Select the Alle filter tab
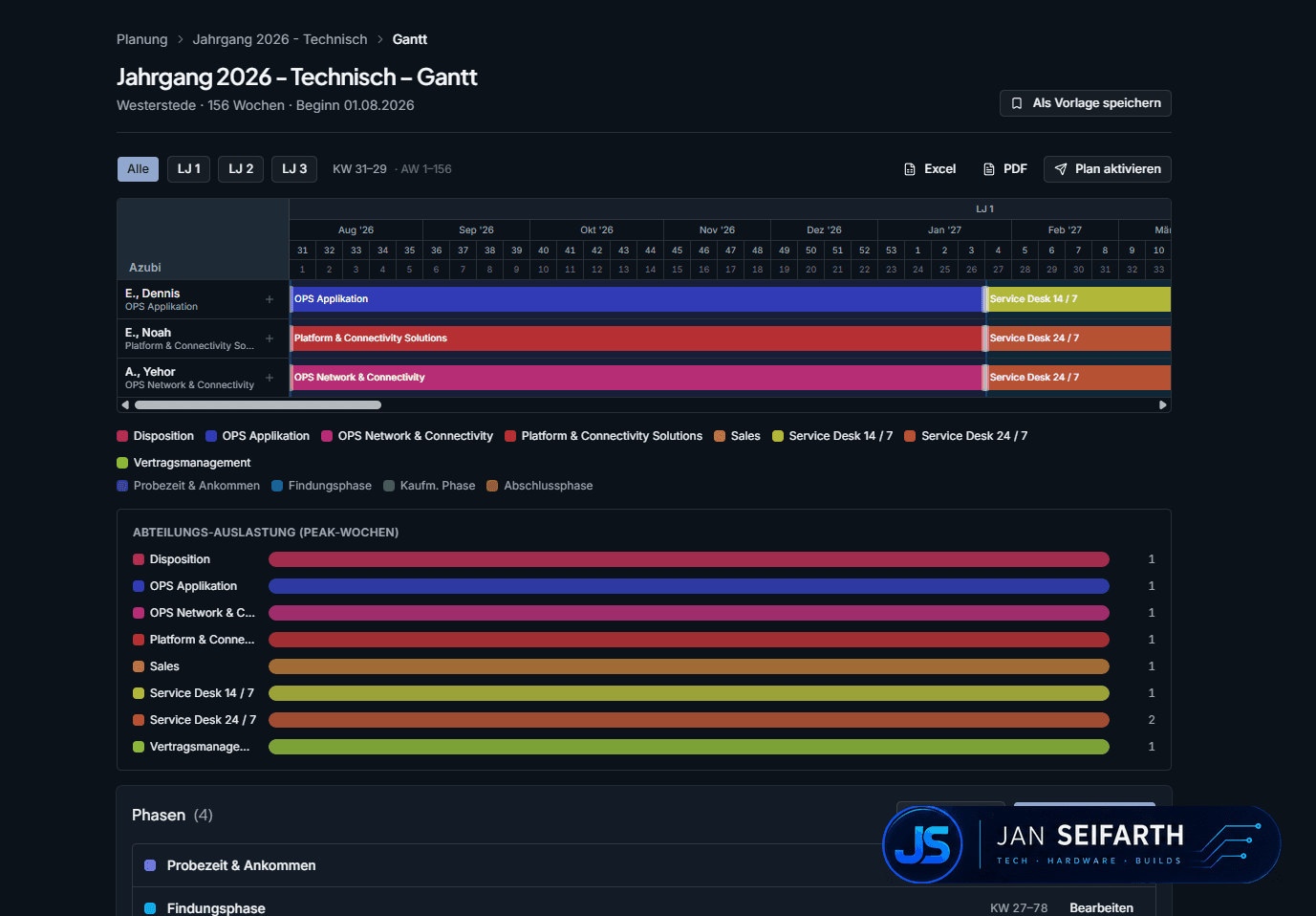The height and width of the screenshot is (916, 1316). click(x=138, y=169)
